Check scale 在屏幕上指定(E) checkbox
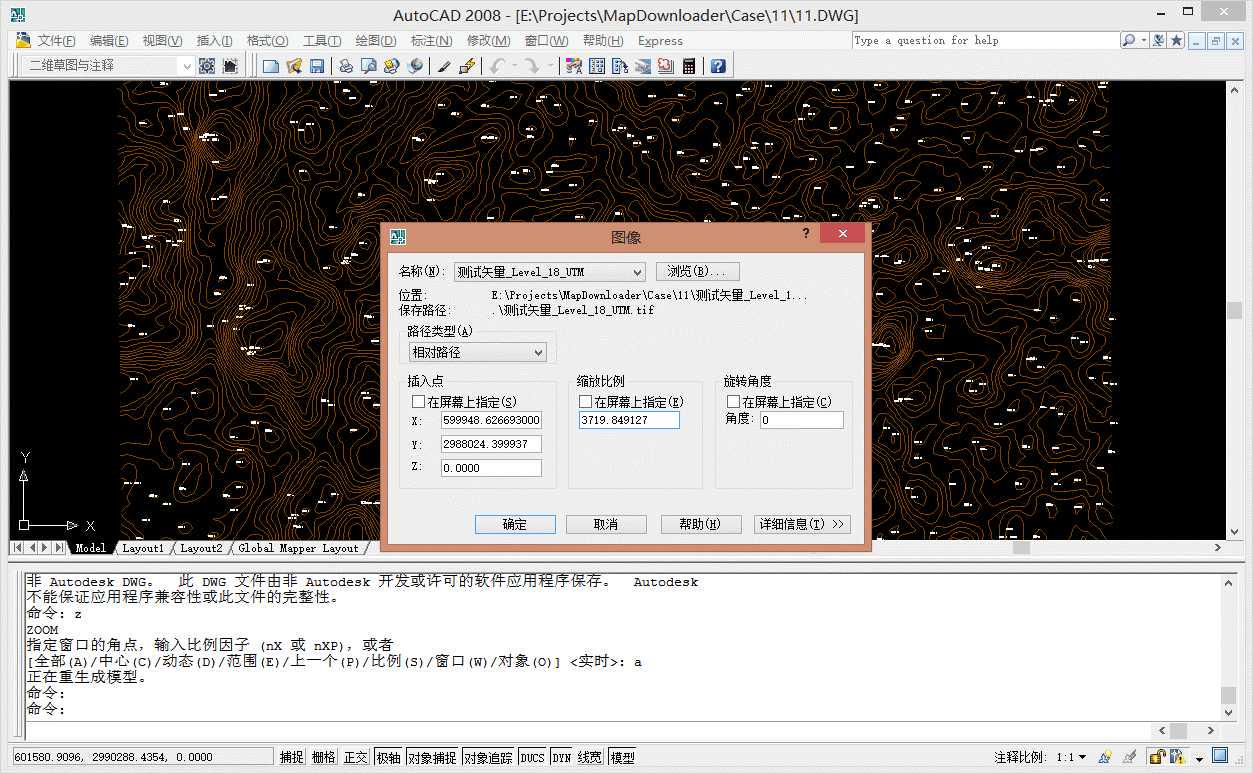The image size is (1253, 774). point(585,402)
